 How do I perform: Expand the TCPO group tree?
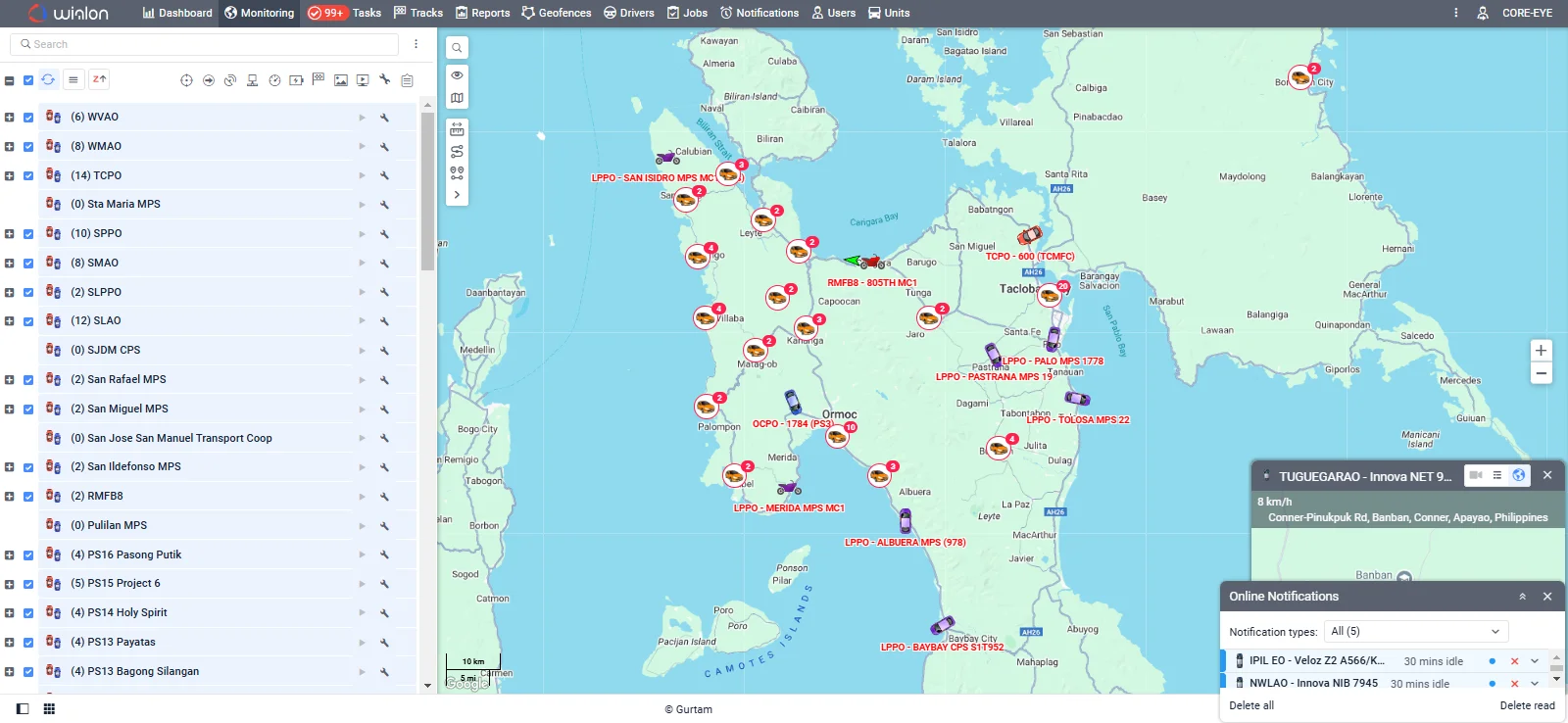(9, 176)
